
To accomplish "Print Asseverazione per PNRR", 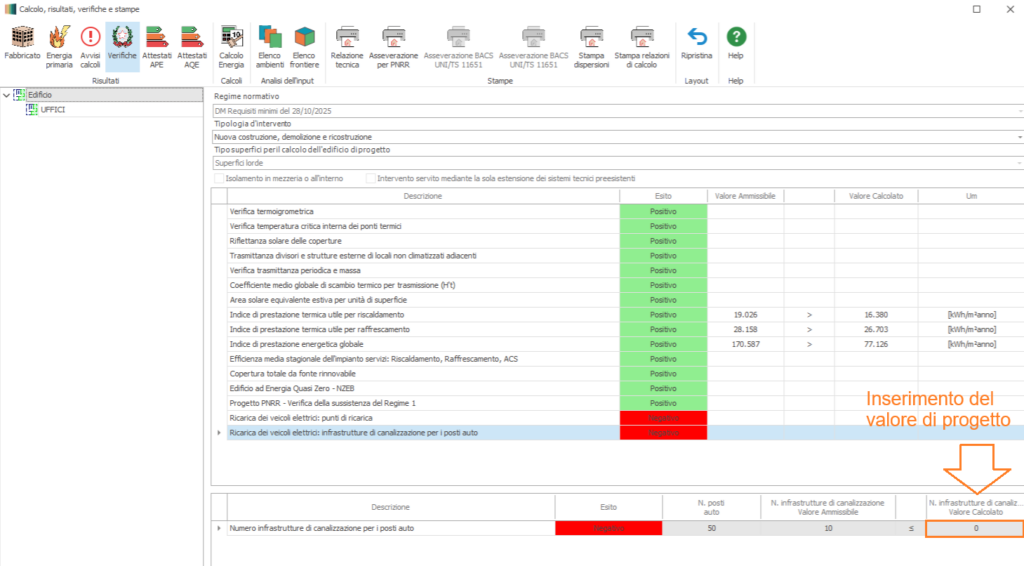I will click(393, 46).
